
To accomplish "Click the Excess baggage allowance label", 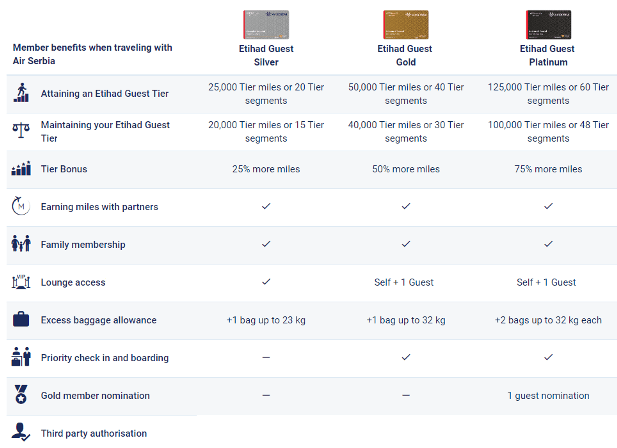I will 99,320.
